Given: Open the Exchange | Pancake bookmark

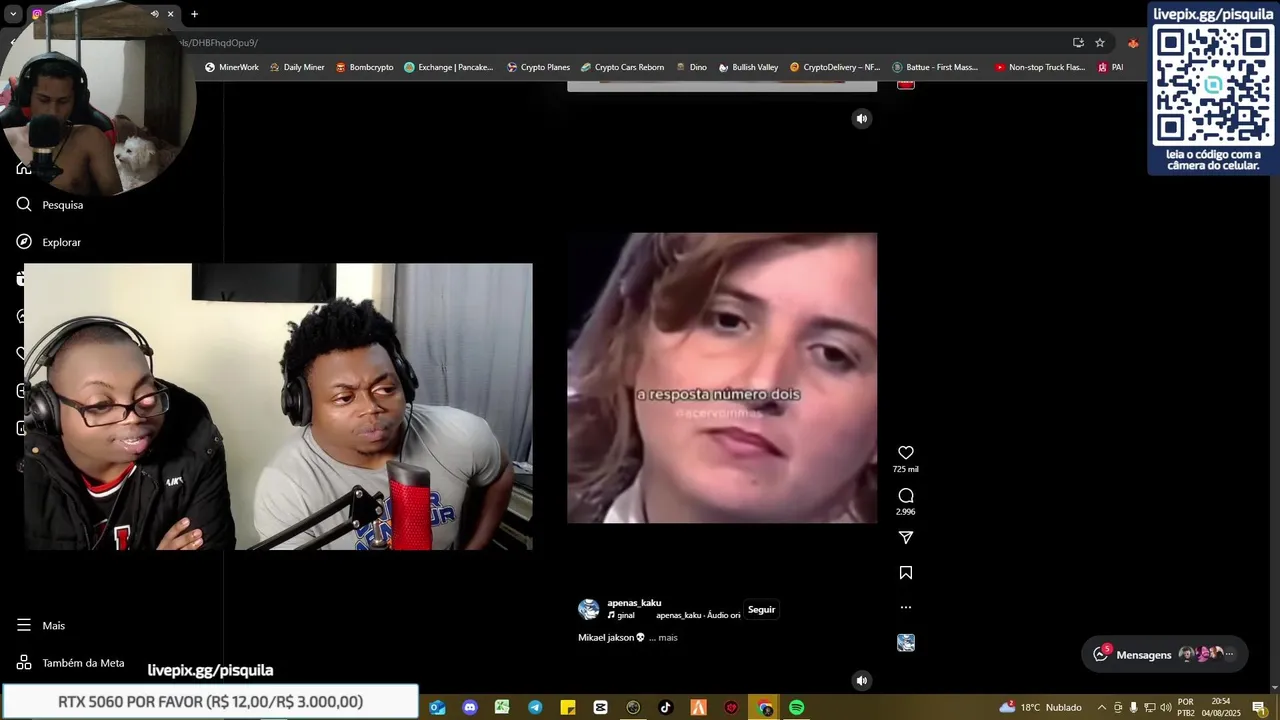Looking at the screenshot, I should [449, 67].
